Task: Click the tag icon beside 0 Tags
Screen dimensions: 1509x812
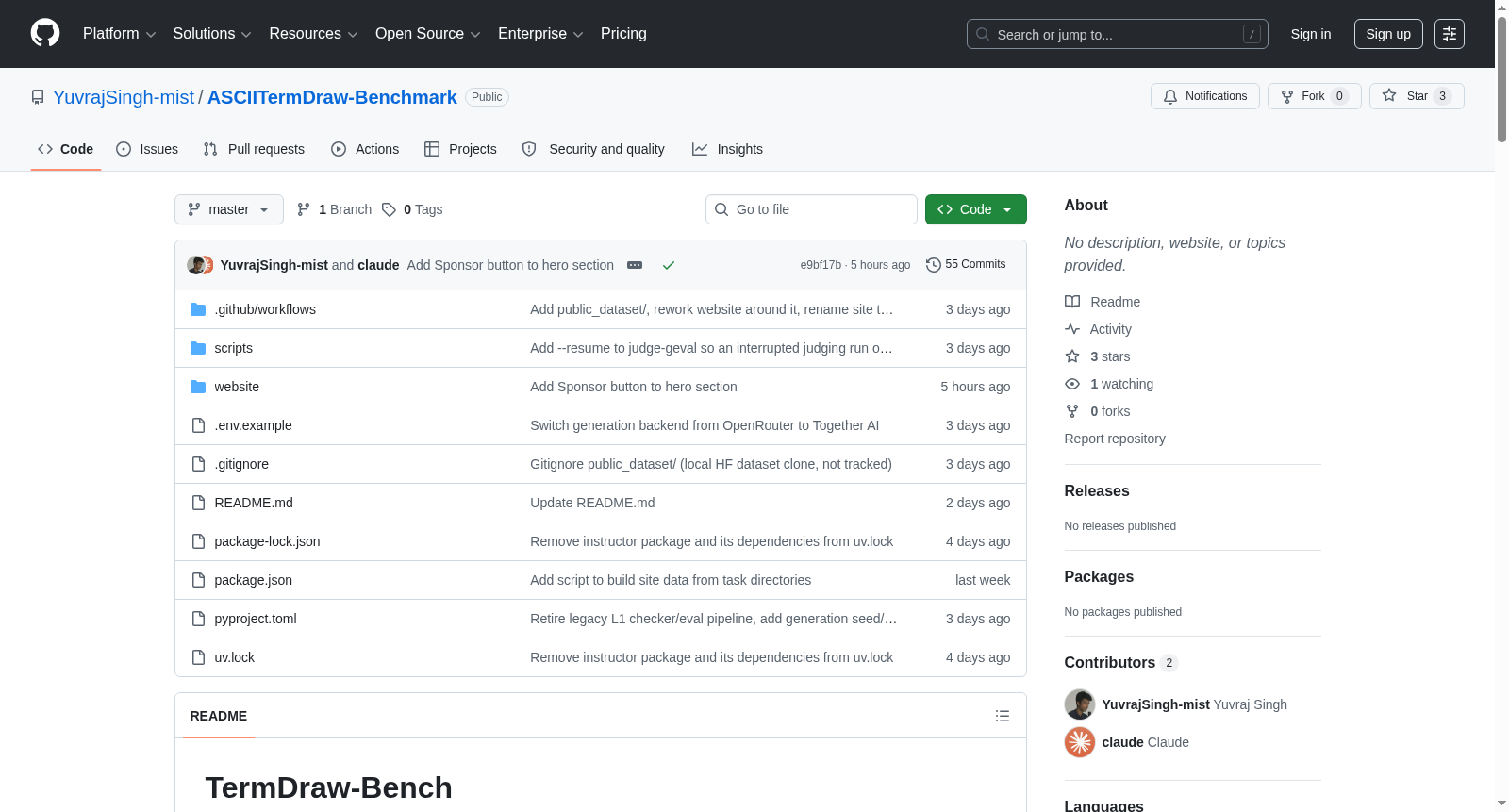Action: pyautogui.click(x=389, y=209)
